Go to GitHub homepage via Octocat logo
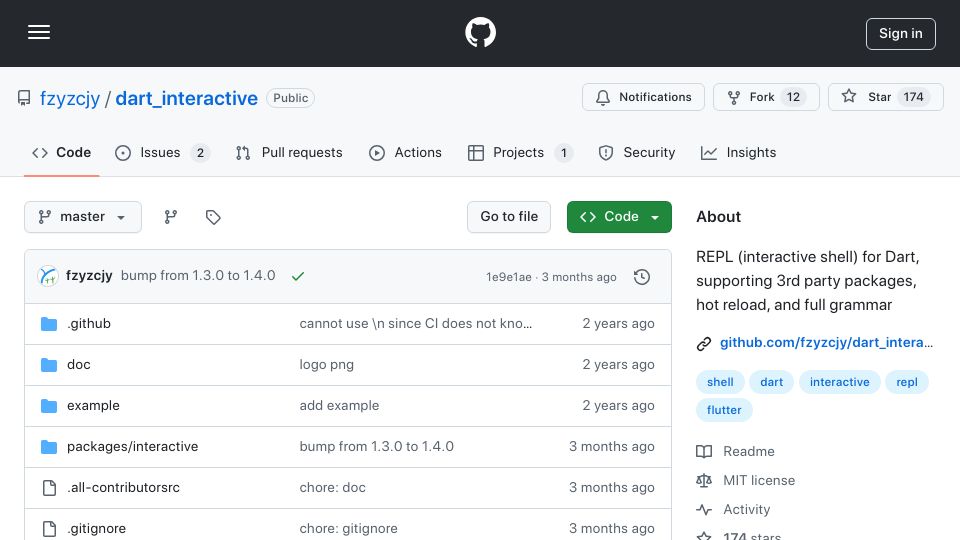 click(x=480, y=32)
